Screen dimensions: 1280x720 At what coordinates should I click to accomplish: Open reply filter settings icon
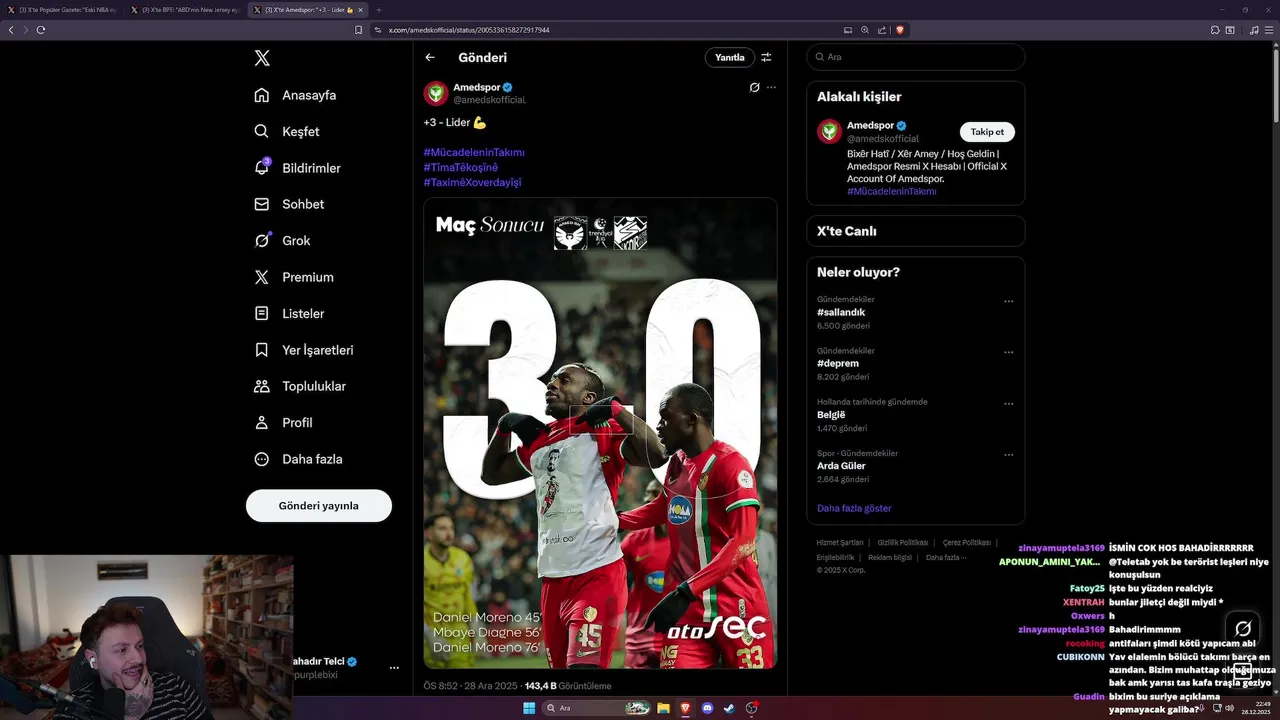point(766,57)
